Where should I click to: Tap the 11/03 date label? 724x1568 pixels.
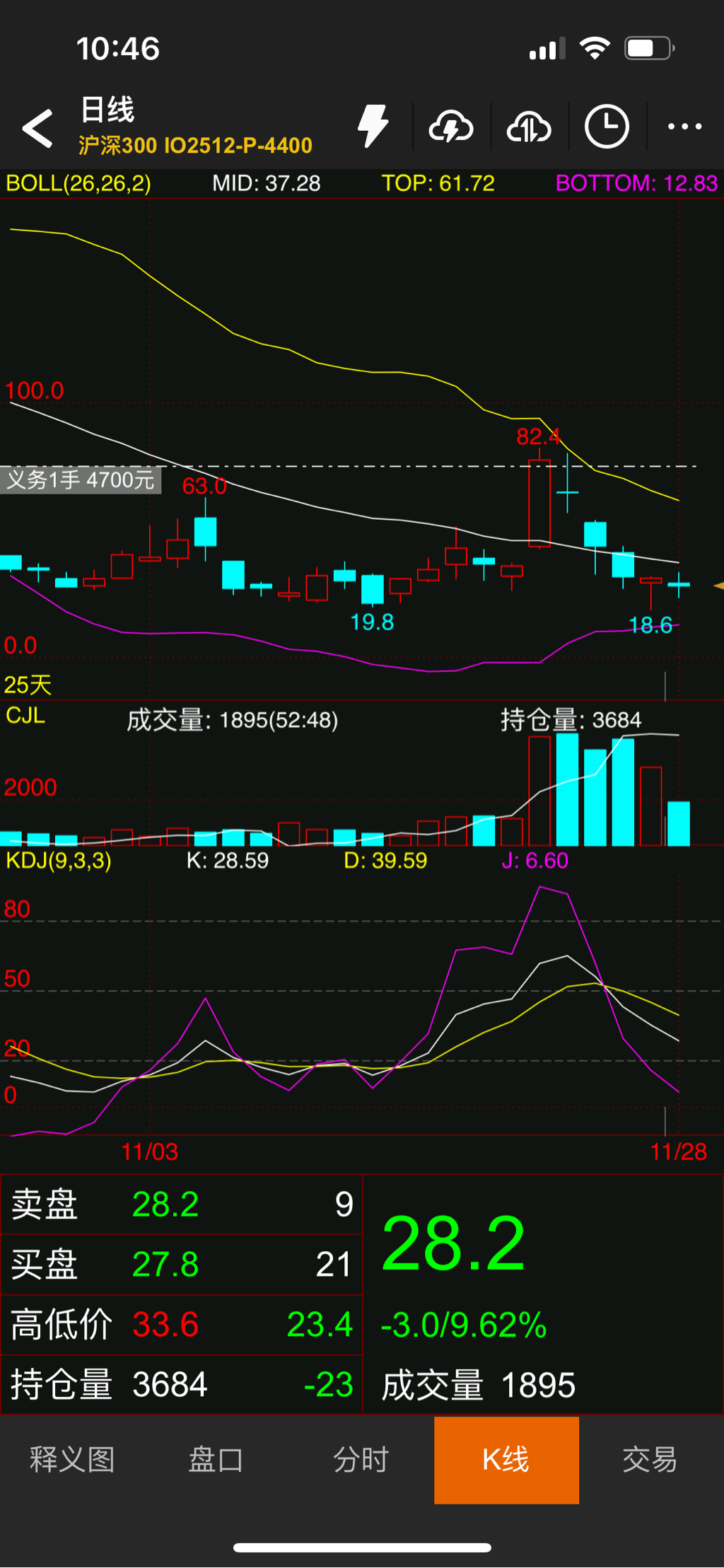coord(150,1151)
